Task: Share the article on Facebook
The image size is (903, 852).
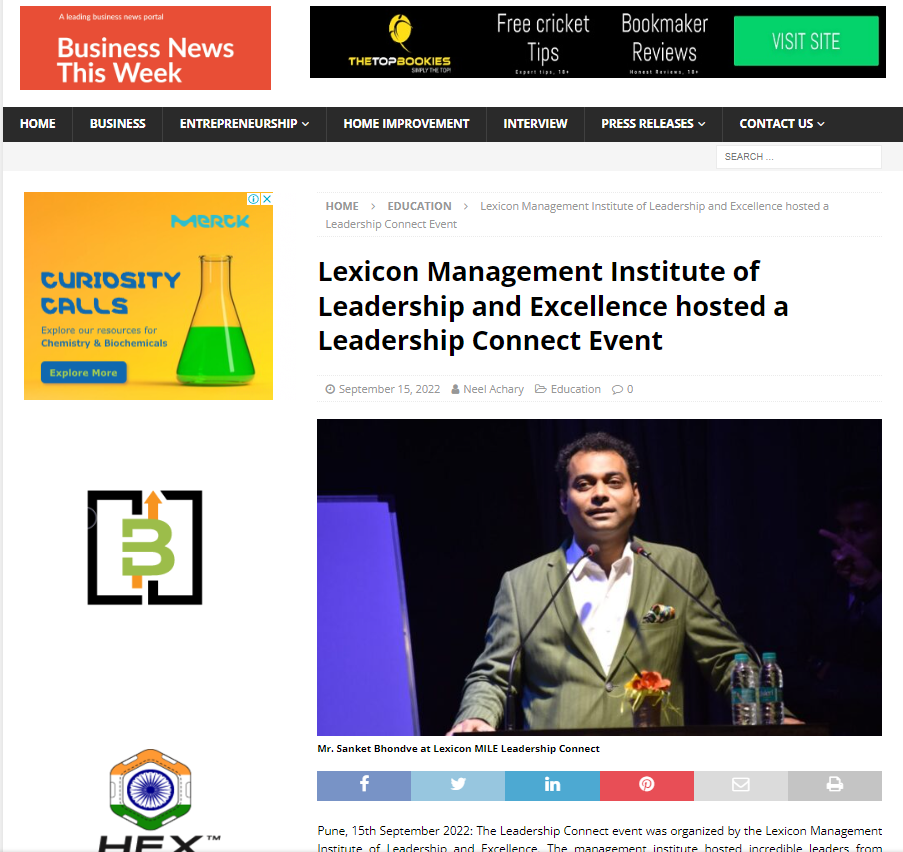Action: [364, 785]
